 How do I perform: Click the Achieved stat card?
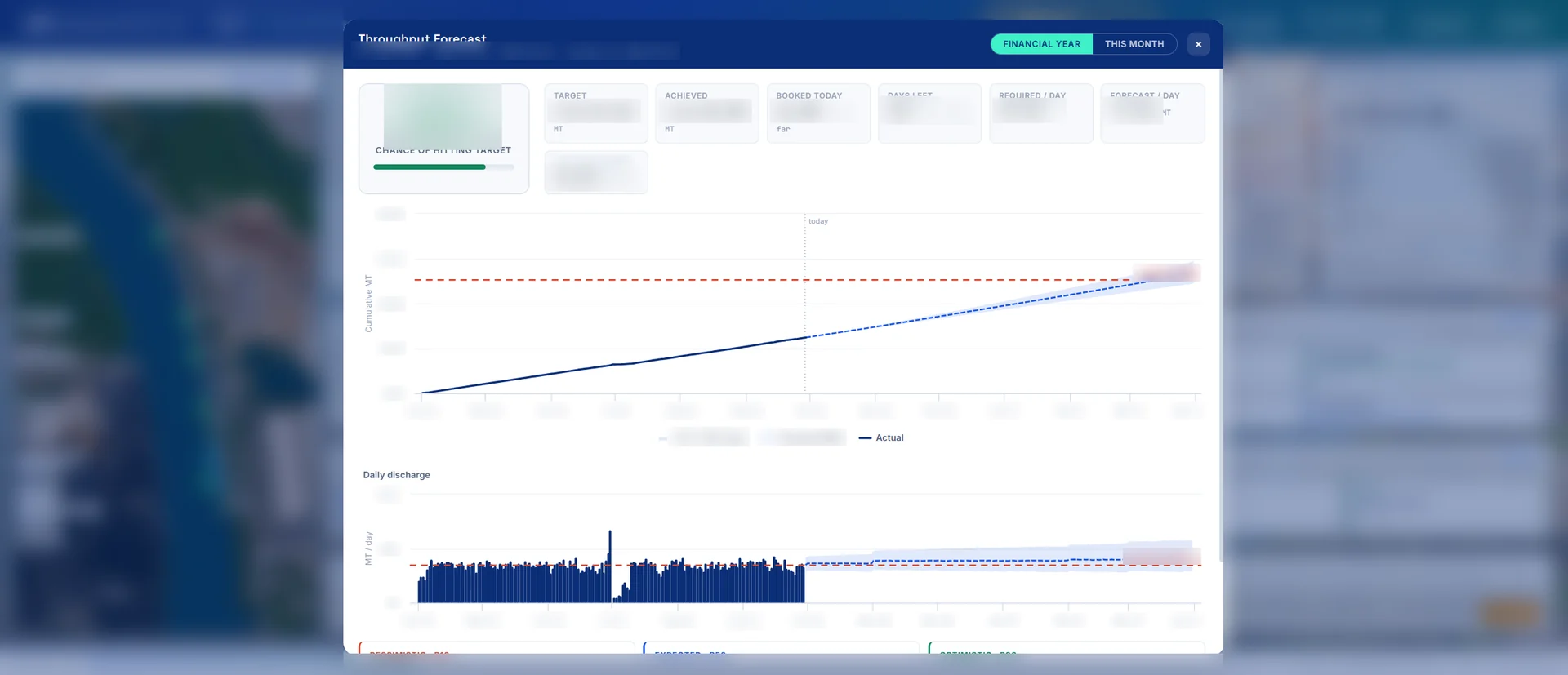tap(707, 113)
